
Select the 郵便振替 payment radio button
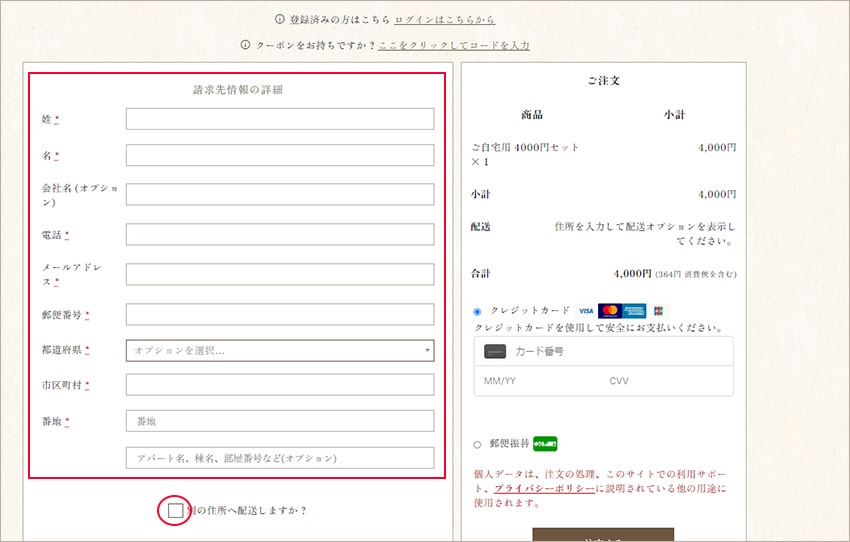(x=477, y=444)
